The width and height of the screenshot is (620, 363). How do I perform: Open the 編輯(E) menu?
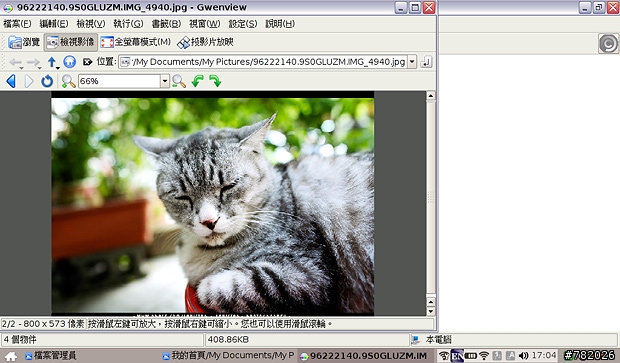click(54, 24)
